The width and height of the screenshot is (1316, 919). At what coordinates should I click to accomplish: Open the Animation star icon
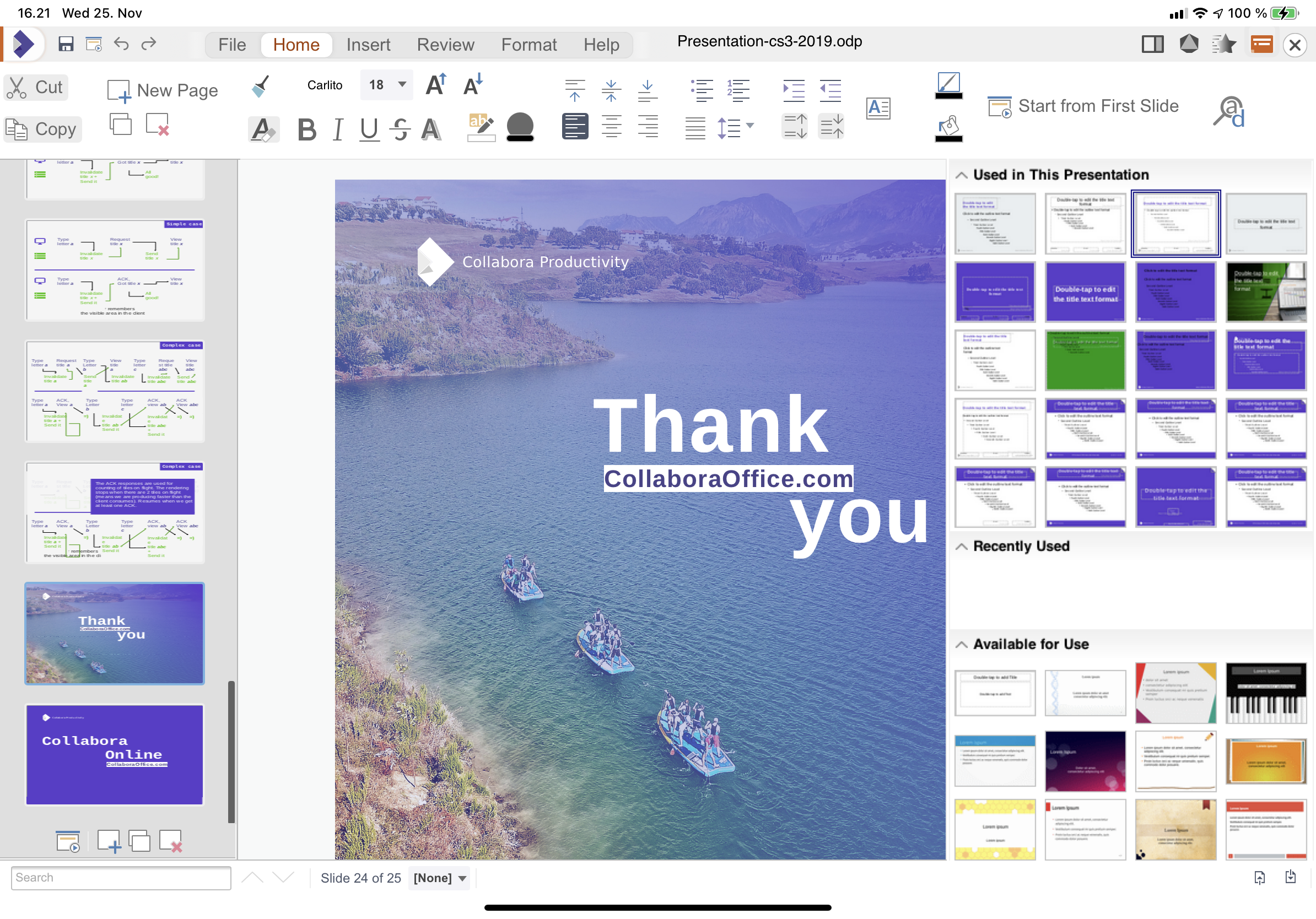(x=1224, y=44)
